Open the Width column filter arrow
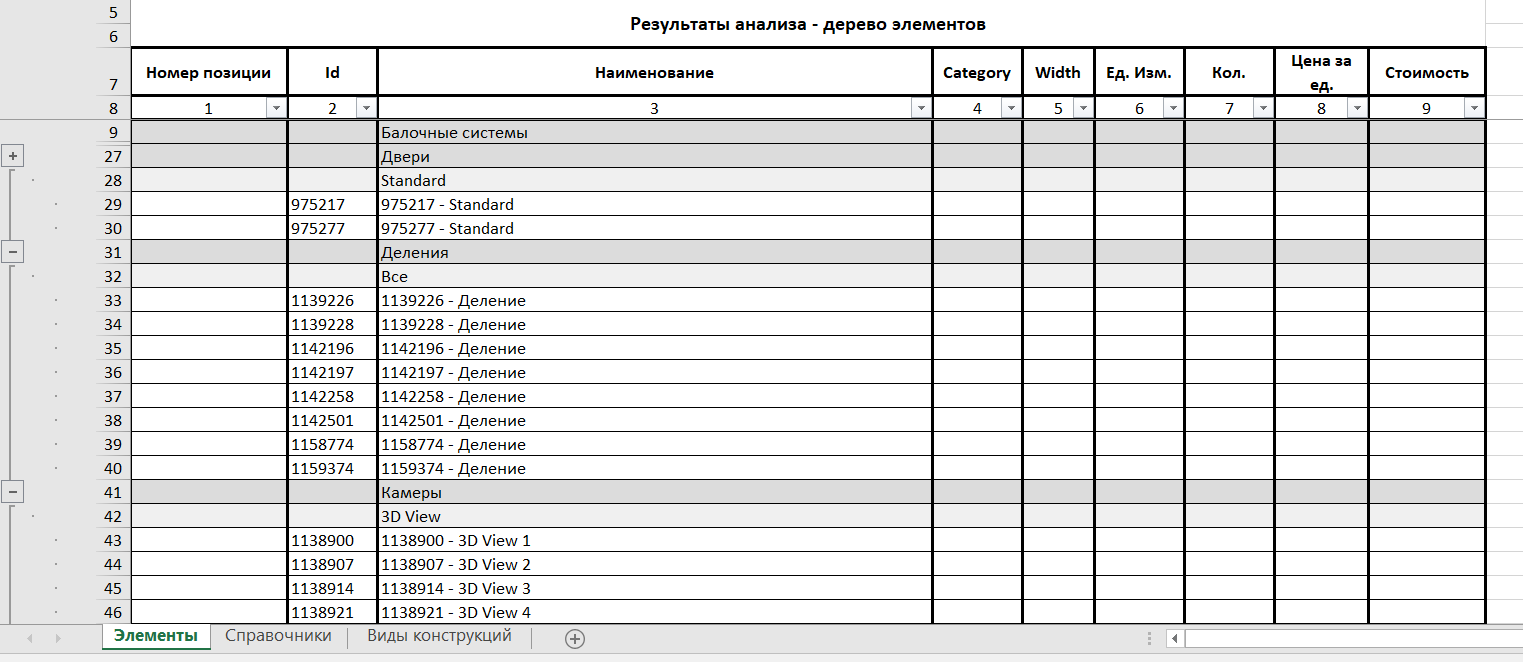This screenshot has height=662, width=1523. coord(1082,109)
